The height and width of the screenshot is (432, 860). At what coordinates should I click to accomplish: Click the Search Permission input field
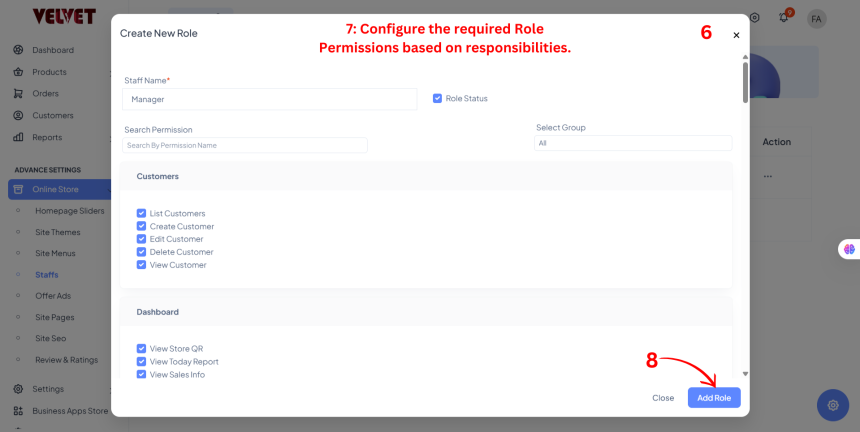[x=245, y=146]
